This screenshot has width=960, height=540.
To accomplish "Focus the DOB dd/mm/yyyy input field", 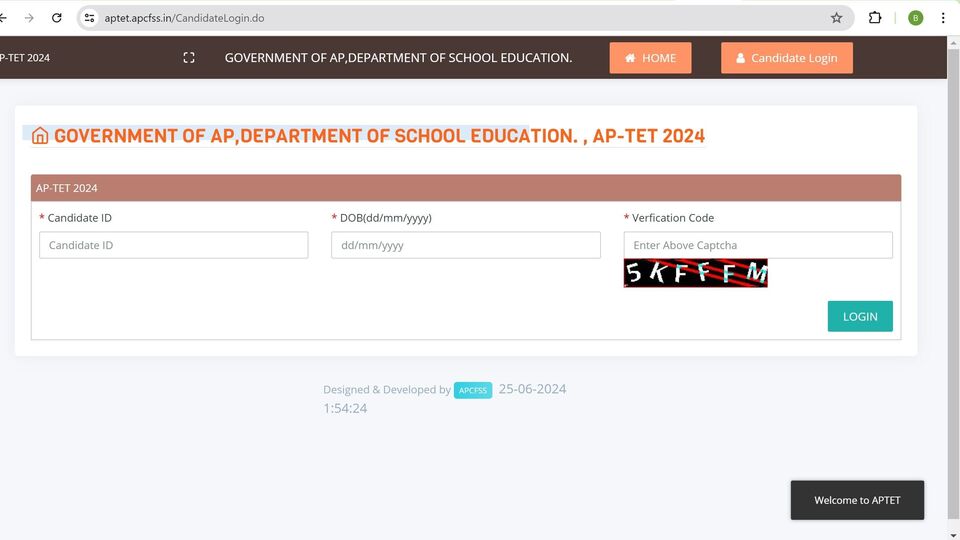I will click(x=465, y=245).
